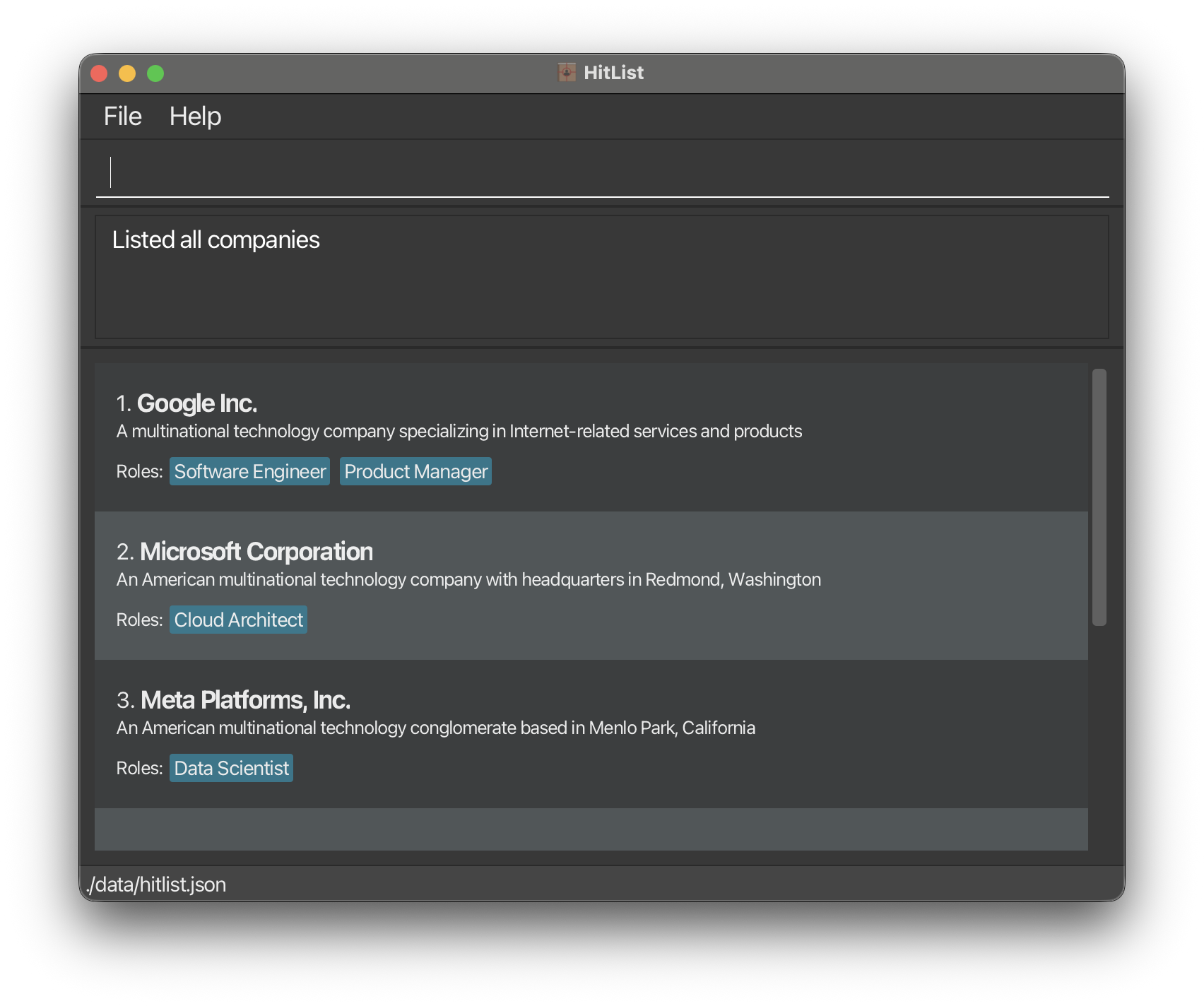Select the Product Manager role tag
Screen dimensions: 1204x1006
click(x=415, y=471)
